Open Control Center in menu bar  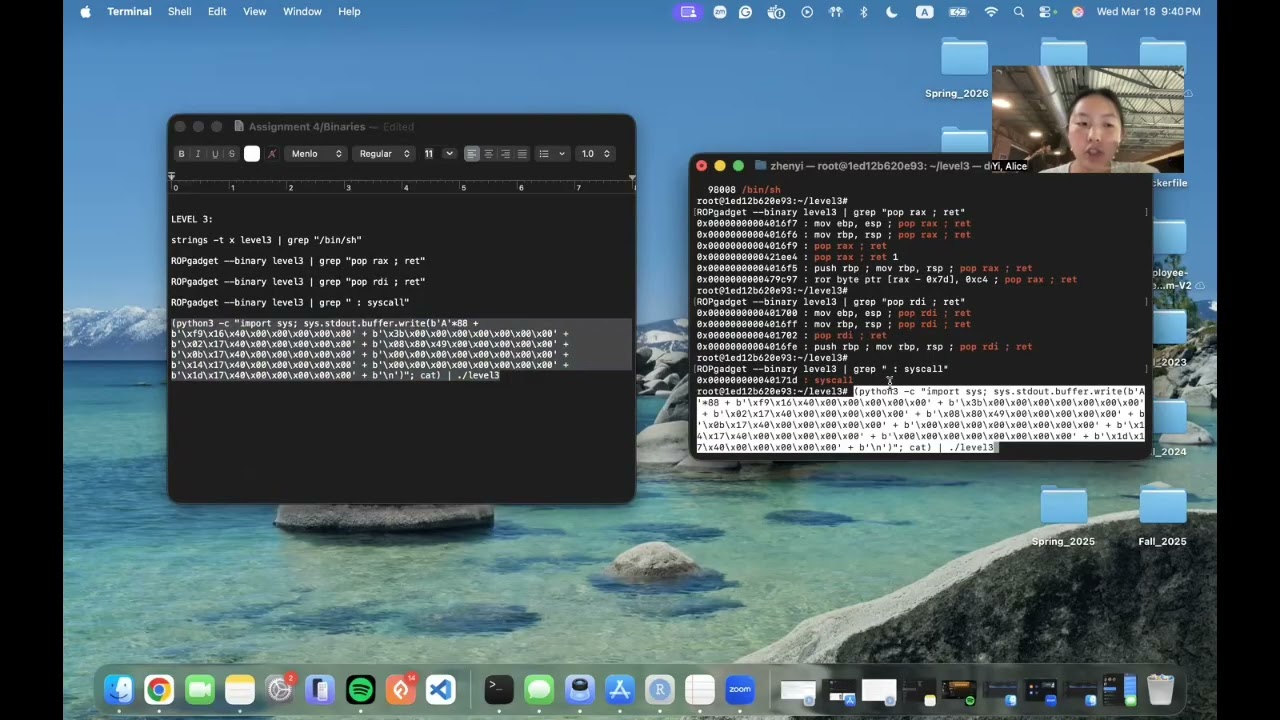pos(1047,12)
